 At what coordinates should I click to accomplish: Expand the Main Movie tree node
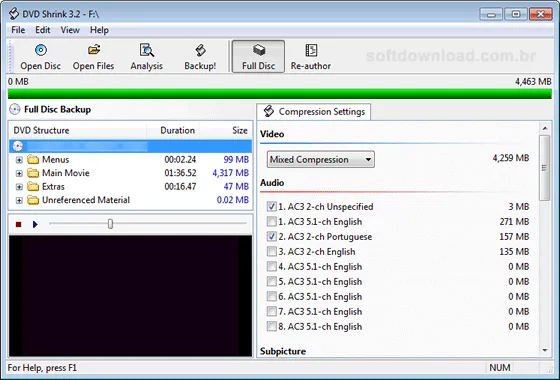pos(19,173)
